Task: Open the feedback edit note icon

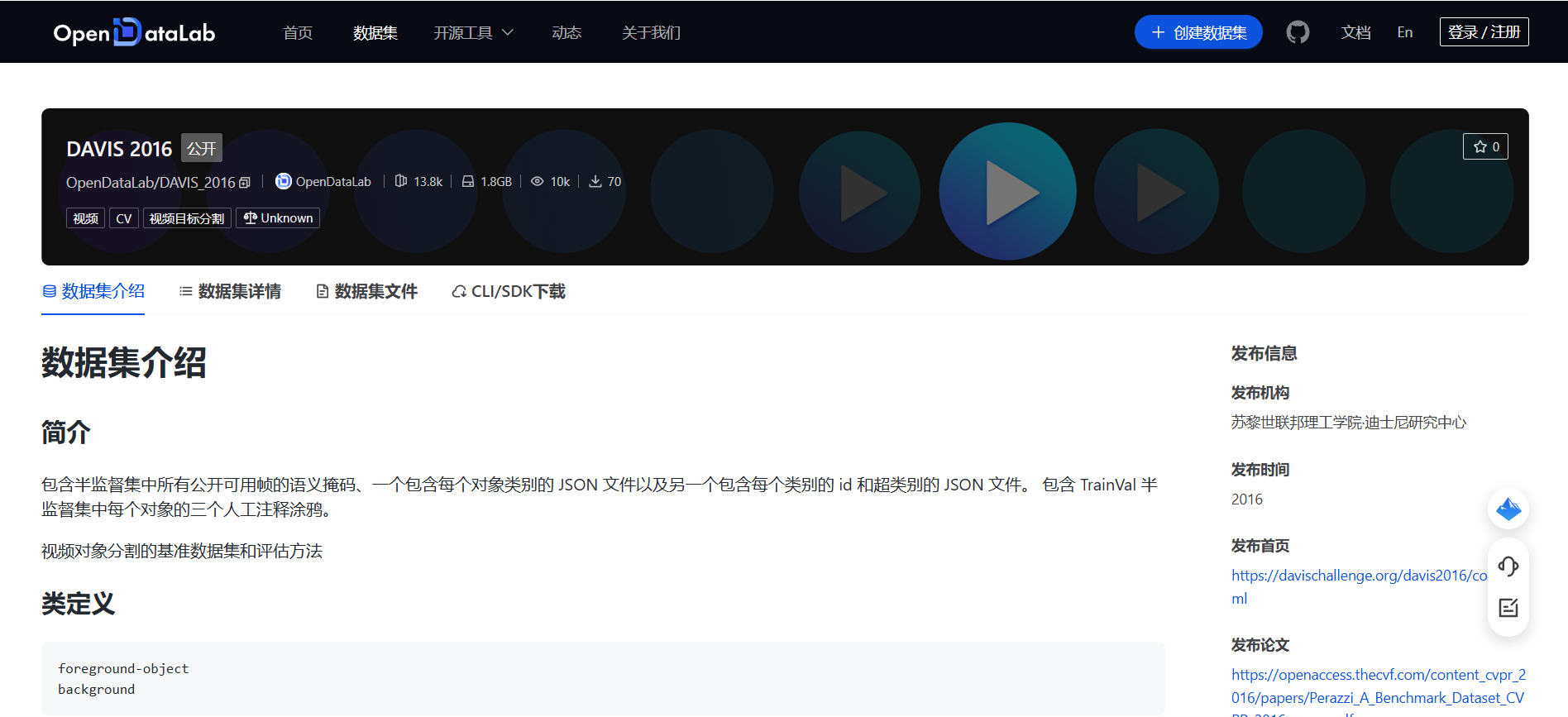Action: pyautogui.click(x=1508, y=608)
